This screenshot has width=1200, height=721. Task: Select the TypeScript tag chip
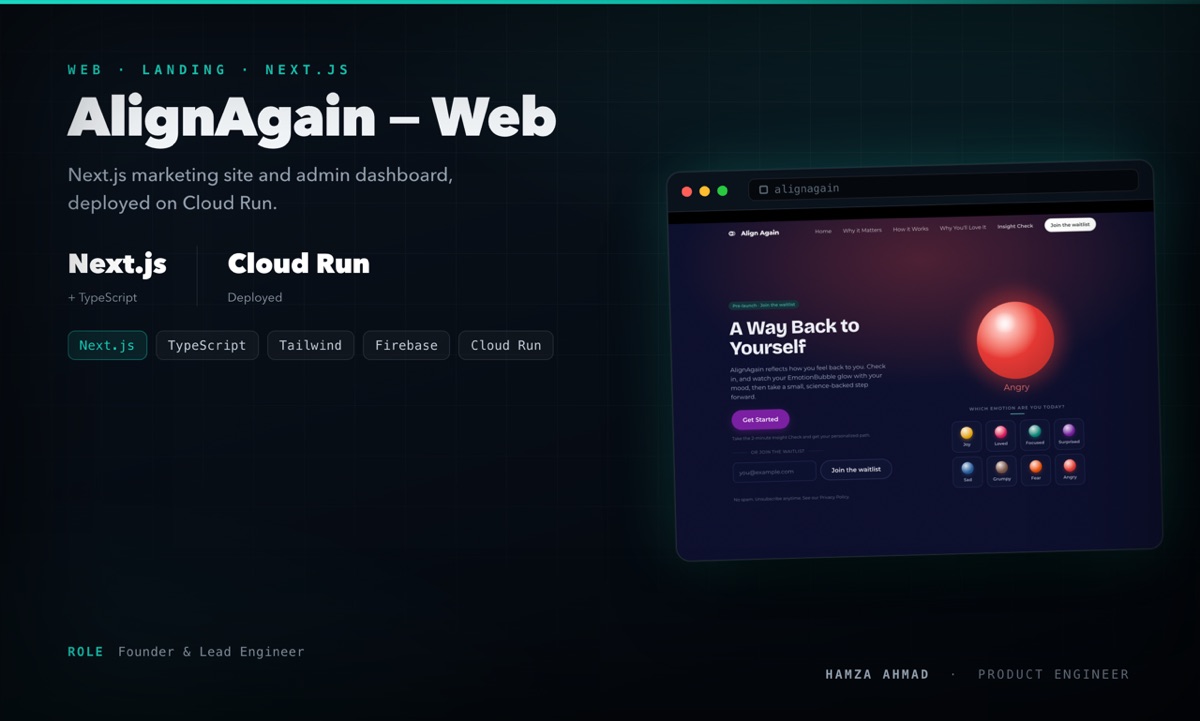point(207,345)
